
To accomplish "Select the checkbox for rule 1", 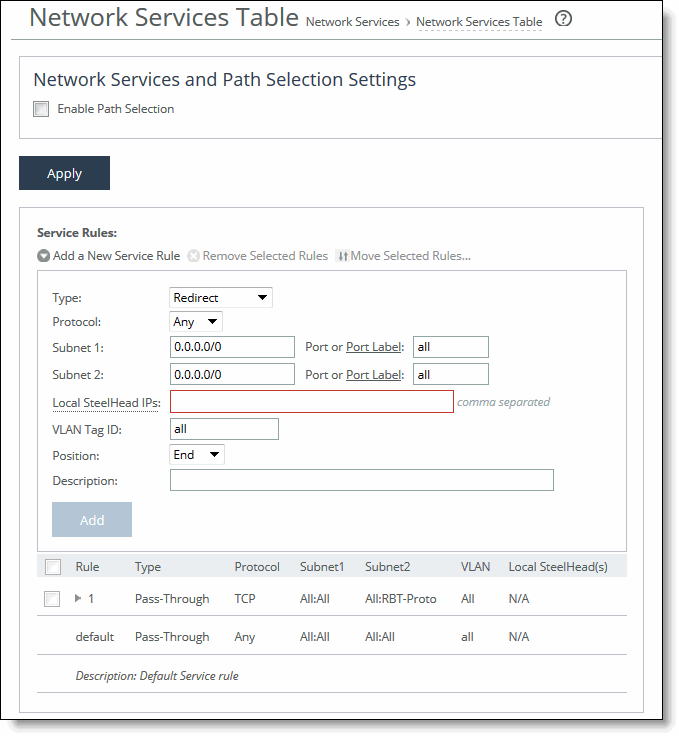I will pos(53,599).
